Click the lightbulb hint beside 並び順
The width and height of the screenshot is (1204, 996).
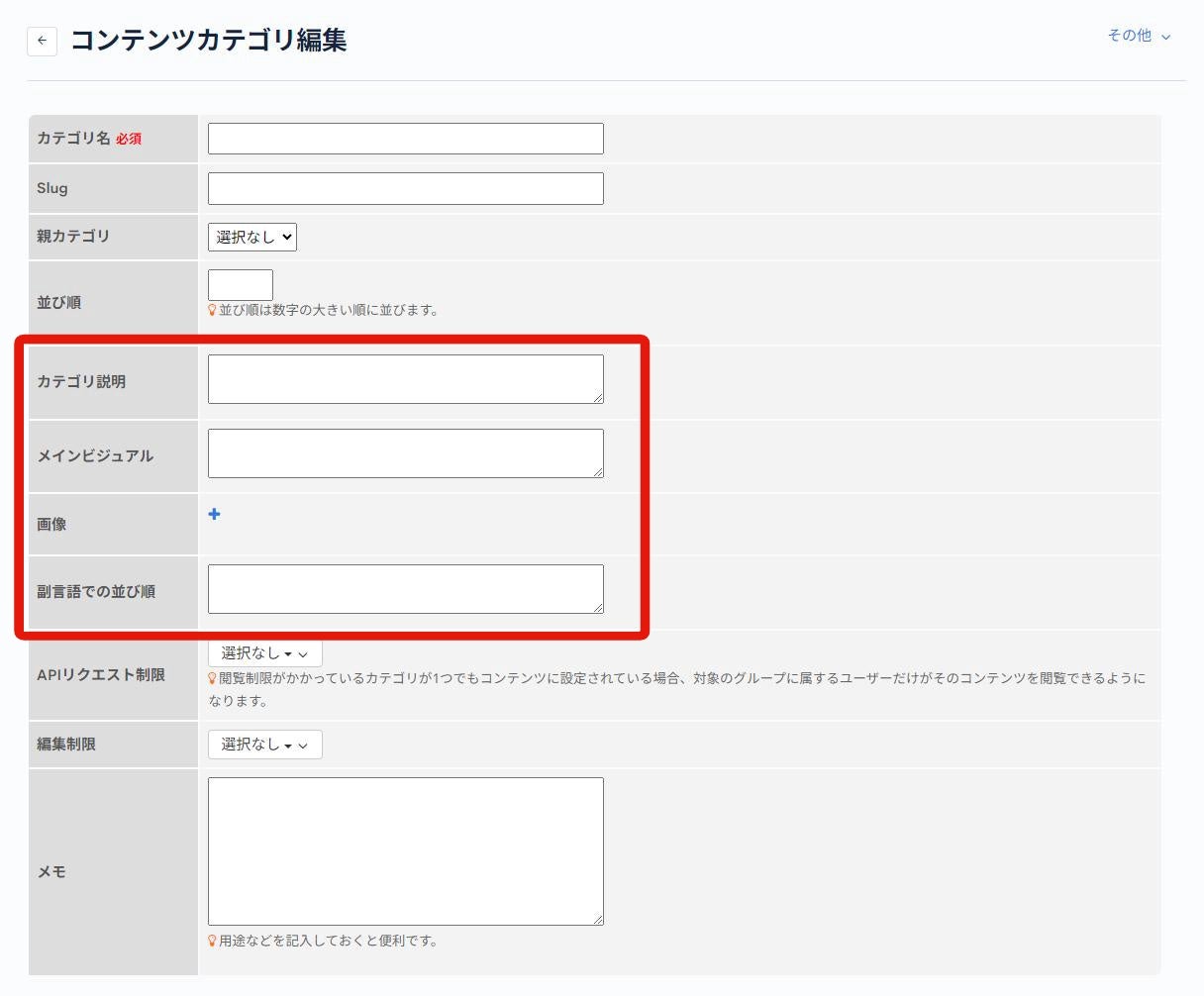212,308
